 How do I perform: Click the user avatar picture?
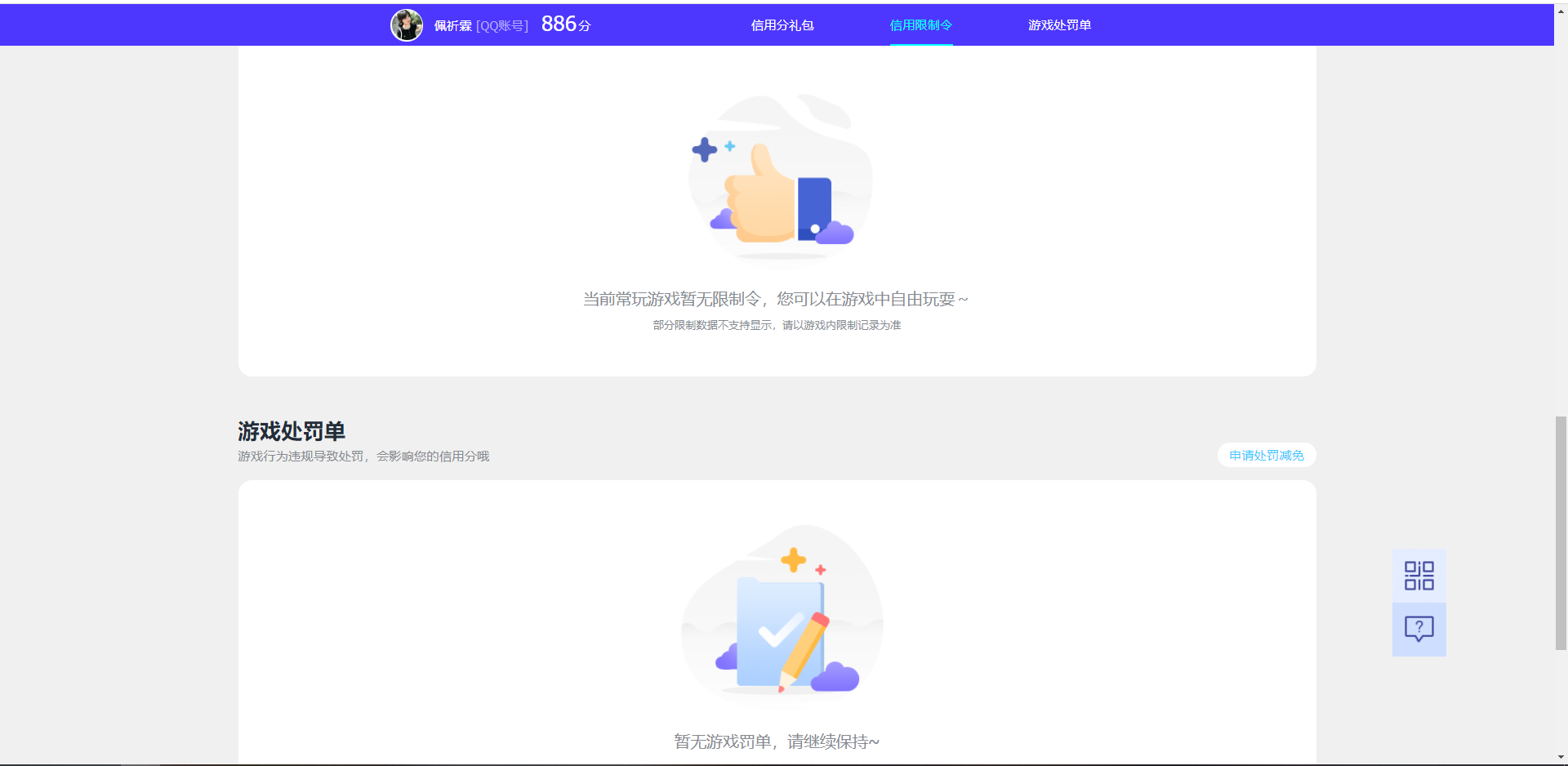point(407,25)
